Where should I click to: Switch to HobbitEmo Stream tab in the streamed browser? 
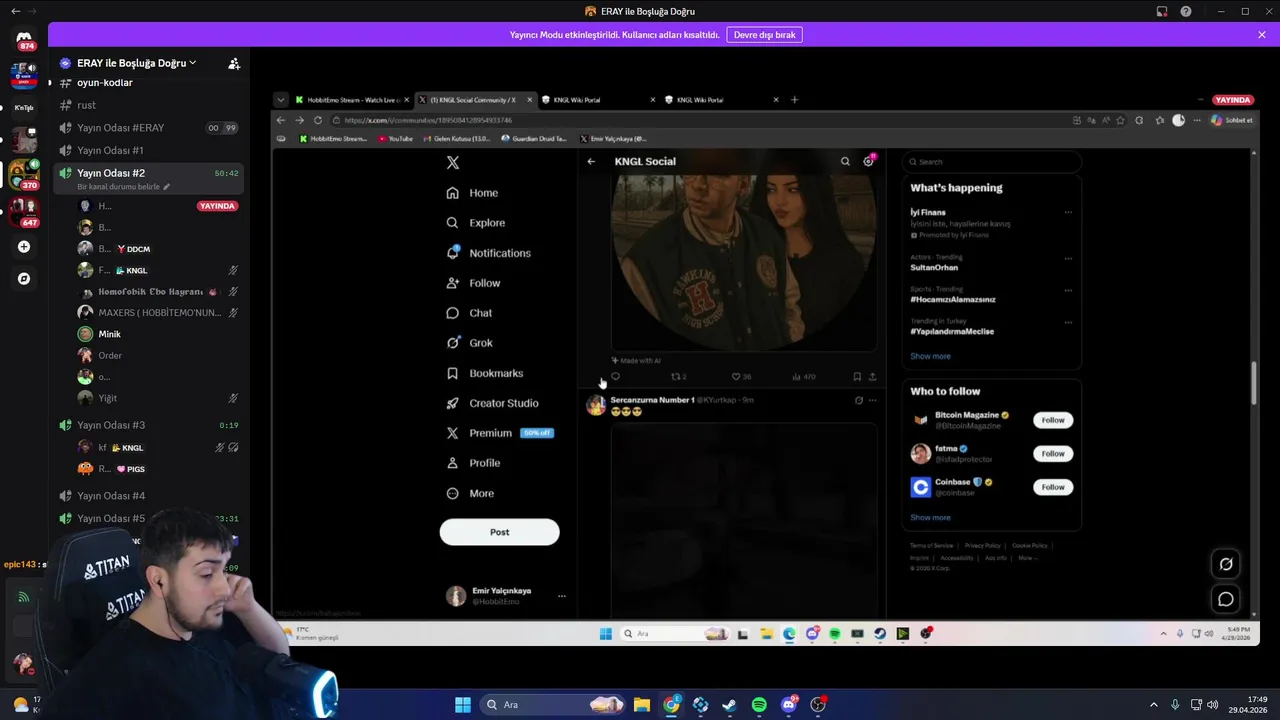(x=350, y=100)
